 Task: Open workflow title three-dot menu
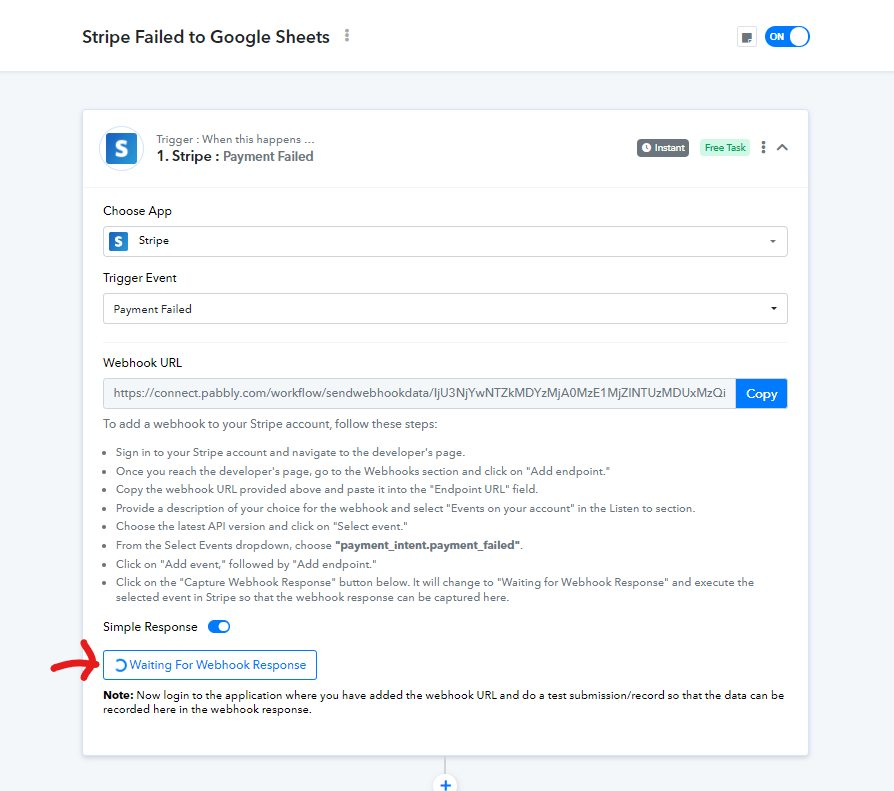point(347,36)
